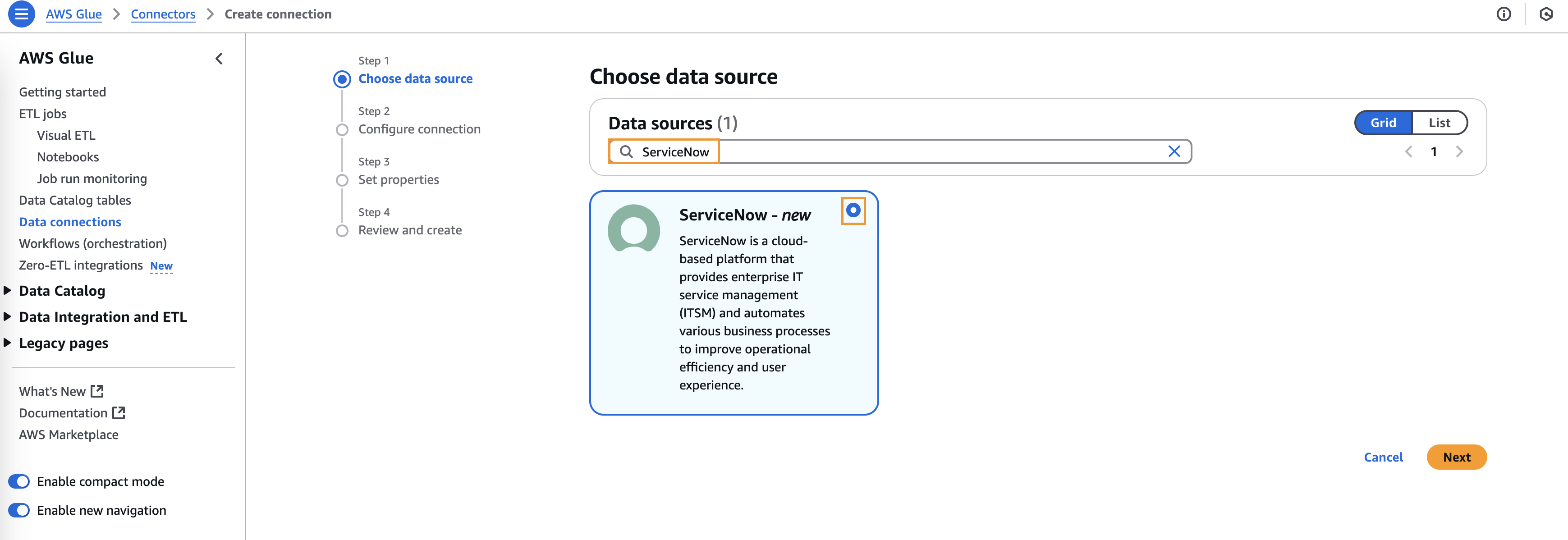Open Data connections in sidebar
Image resolution: width=1568 pixels, height=540 pixels.
[70, 222]
